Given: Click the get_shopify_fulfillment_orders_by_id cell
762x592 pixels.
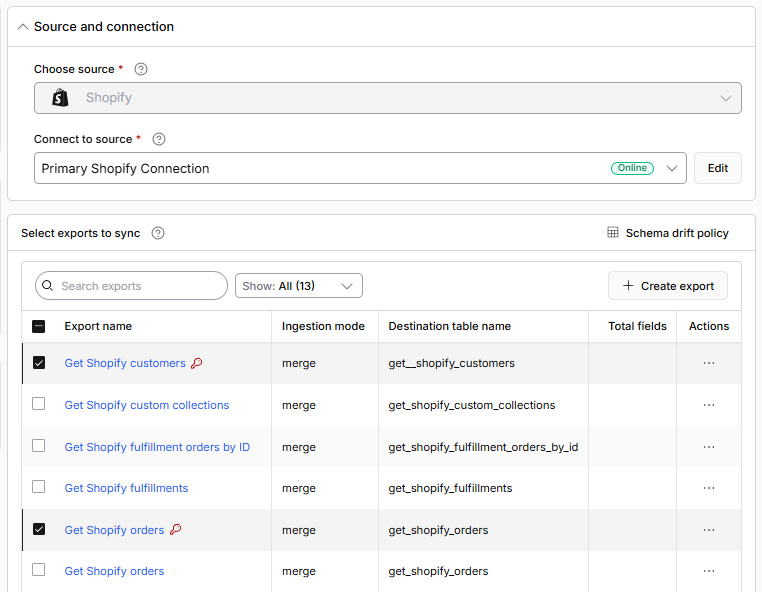Looking at the screenshot, I should tap(483, 447).
